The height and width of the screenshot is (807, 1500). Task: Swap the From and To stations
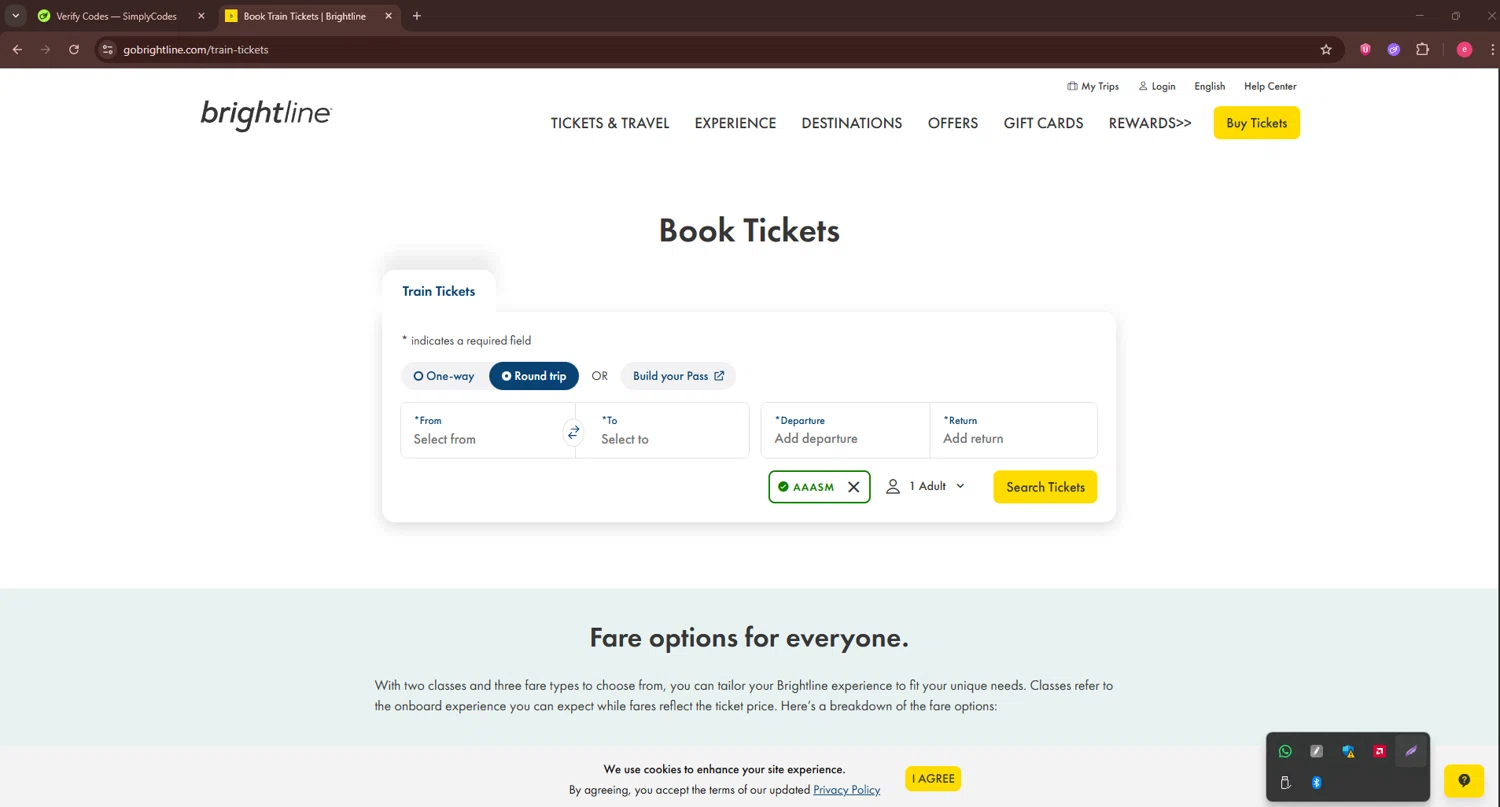point(573,432)
